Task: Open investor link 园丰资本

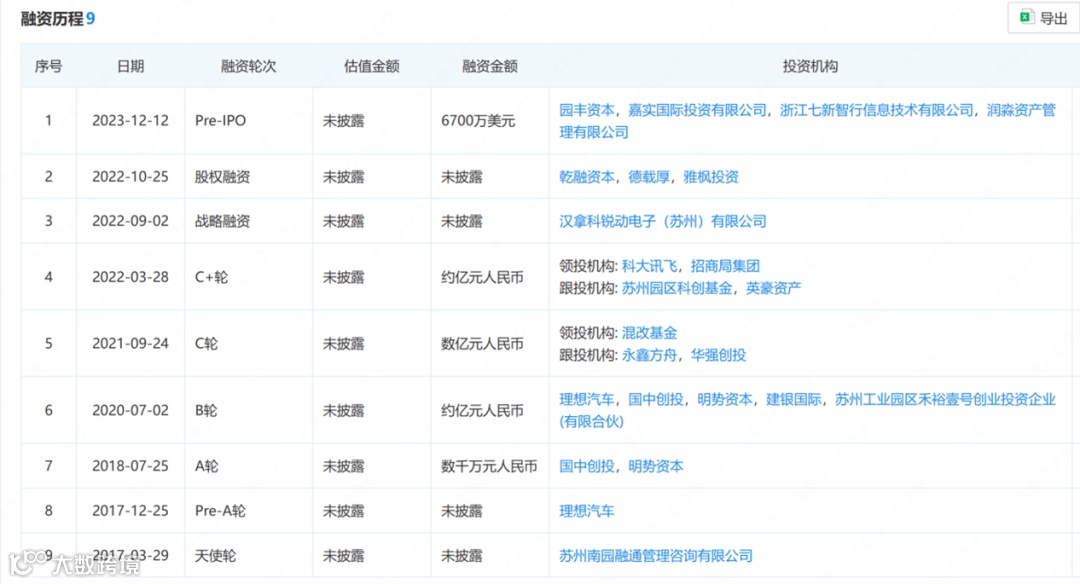Action: (587, 110)
